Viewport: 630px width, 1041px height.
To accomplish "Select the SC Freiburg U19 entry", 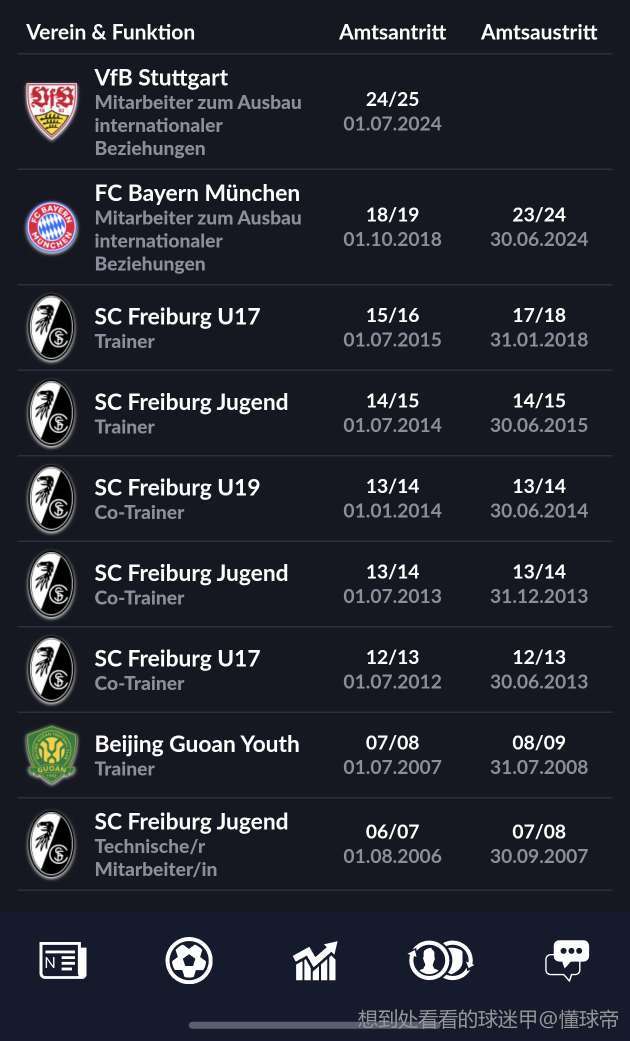I will coord(177,488).
